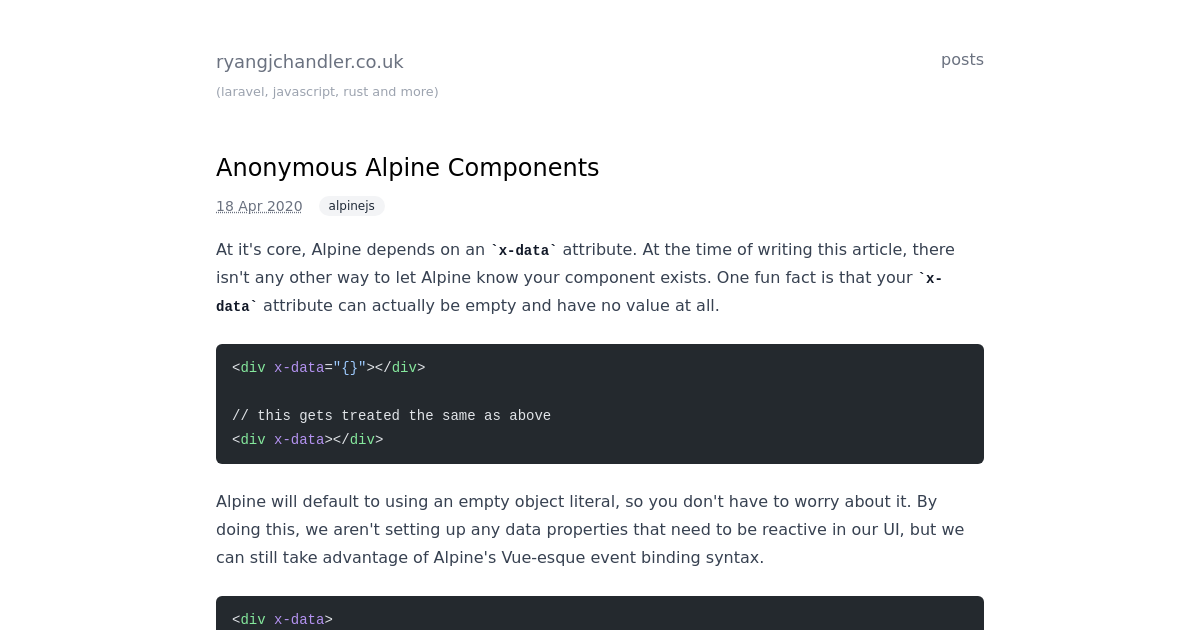The height and width of the screenshot is (630, 1200).
Task: Click the first inline x-data code snippet
Action: coord(523,251)
